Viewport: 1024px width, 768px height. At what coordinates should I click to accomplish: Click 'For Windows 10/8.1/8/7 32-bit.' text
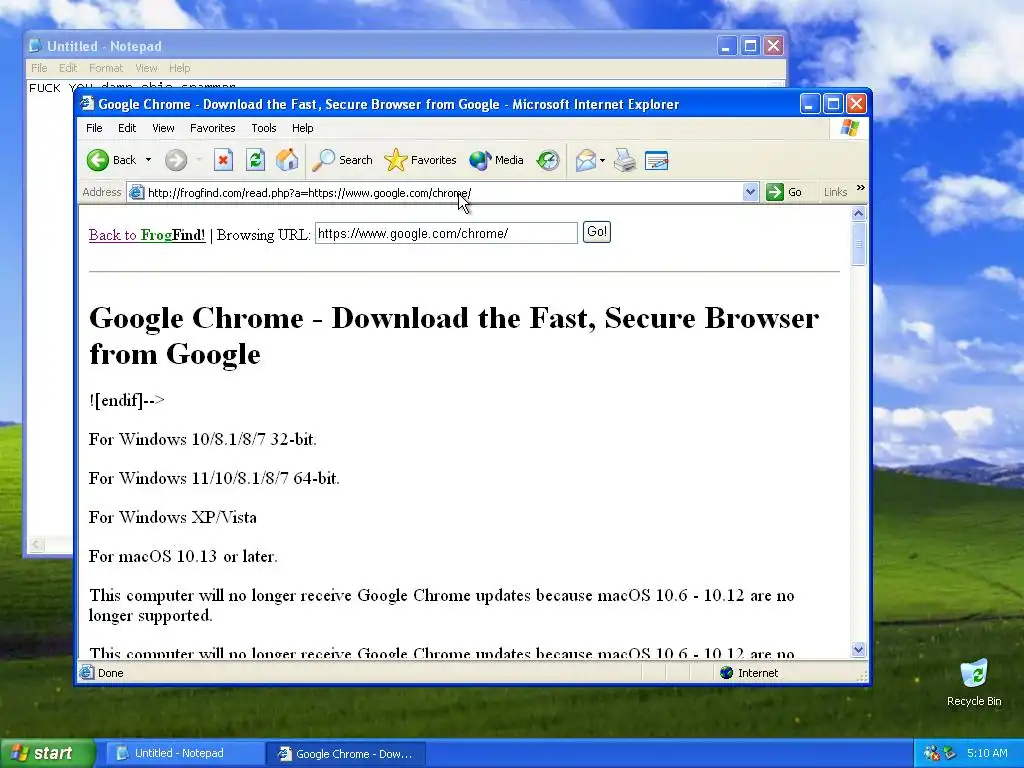(202, 439)
